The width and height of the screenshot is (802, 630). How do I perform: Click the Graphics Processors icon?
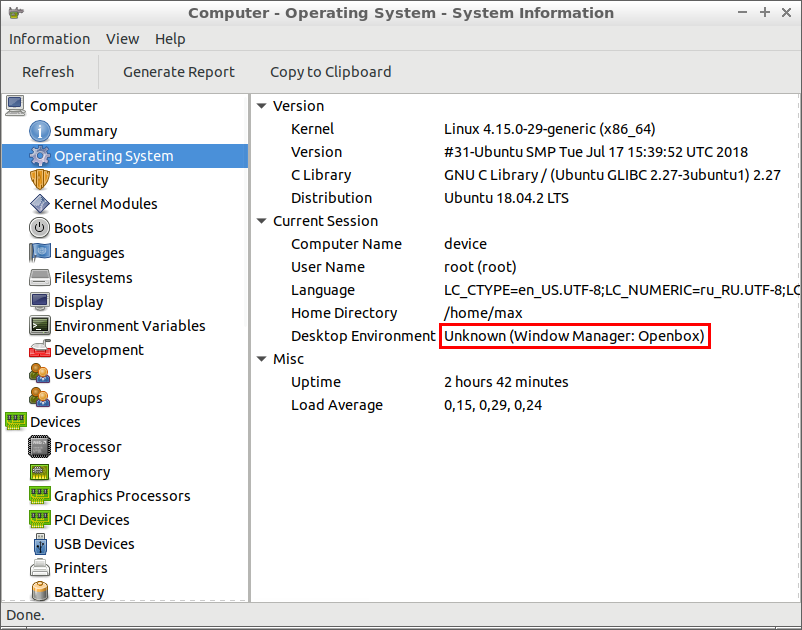click(39, 496)
